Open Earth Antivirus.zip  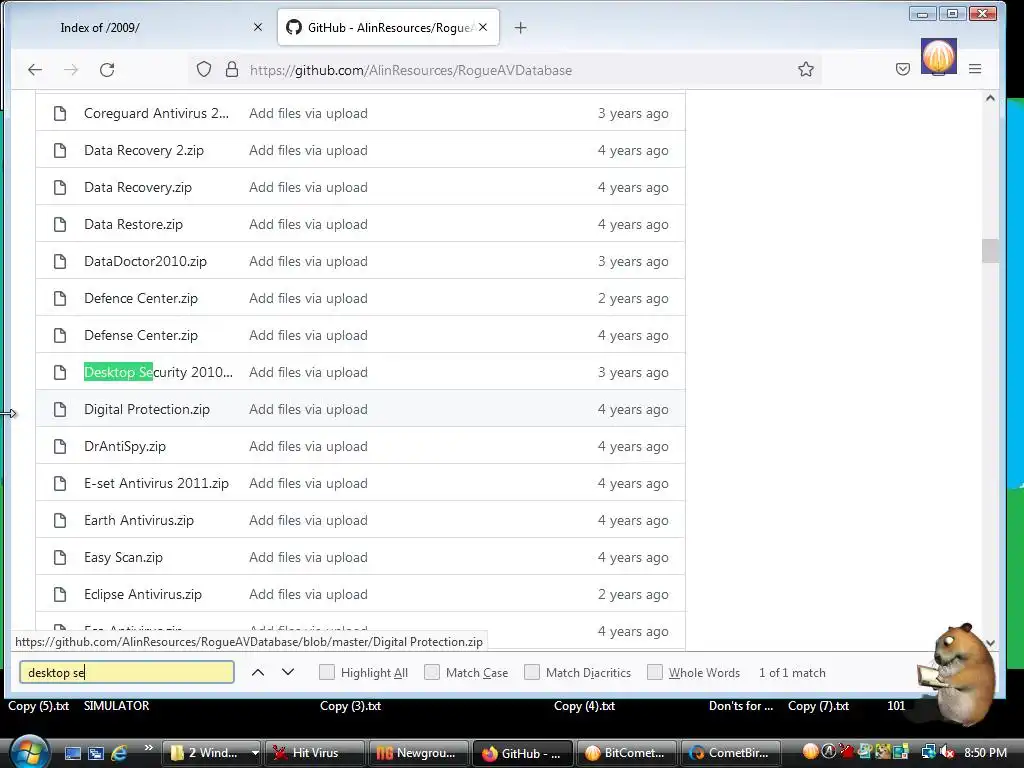(138, 520)
